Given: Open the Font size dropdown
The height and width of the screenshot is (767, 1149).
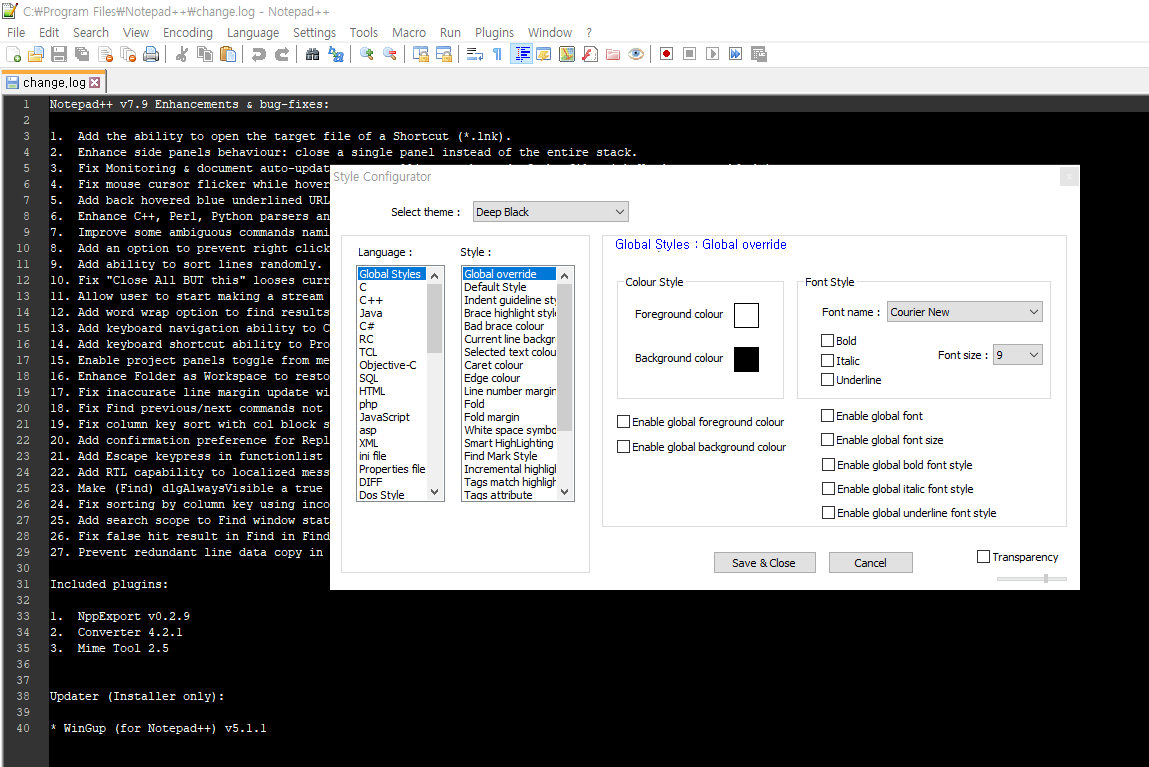Looking at the screenshot, I should [x=1018, y=355].
